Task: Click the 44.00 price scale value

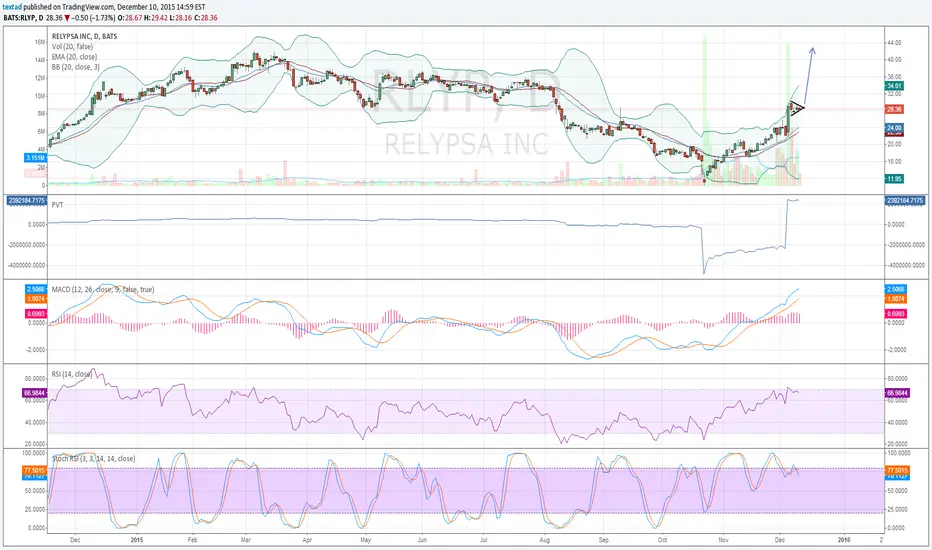Action: 895,43
